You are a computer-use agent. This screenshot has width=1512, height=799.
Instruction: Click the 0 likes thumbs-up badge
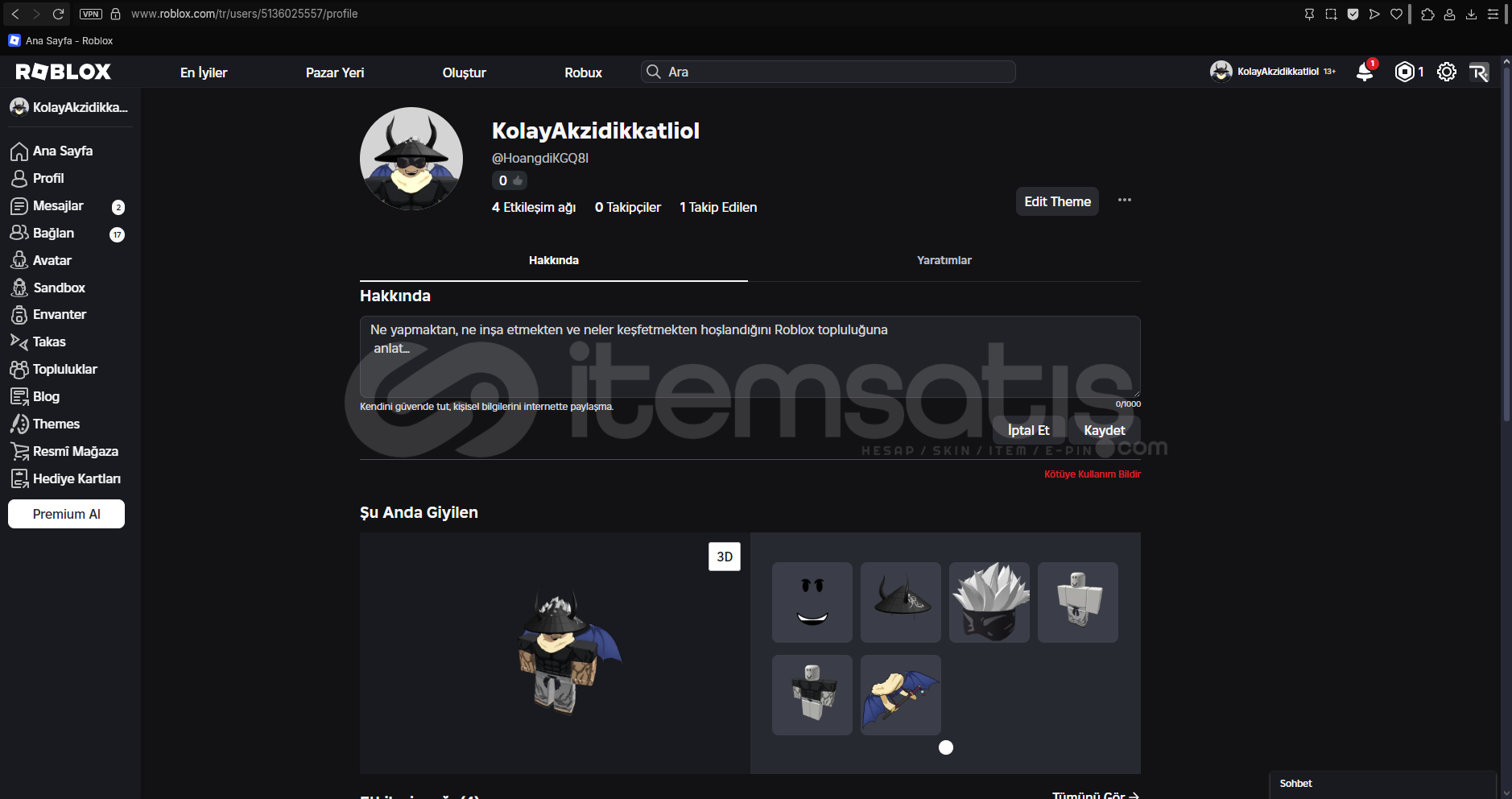coord(510,180)
